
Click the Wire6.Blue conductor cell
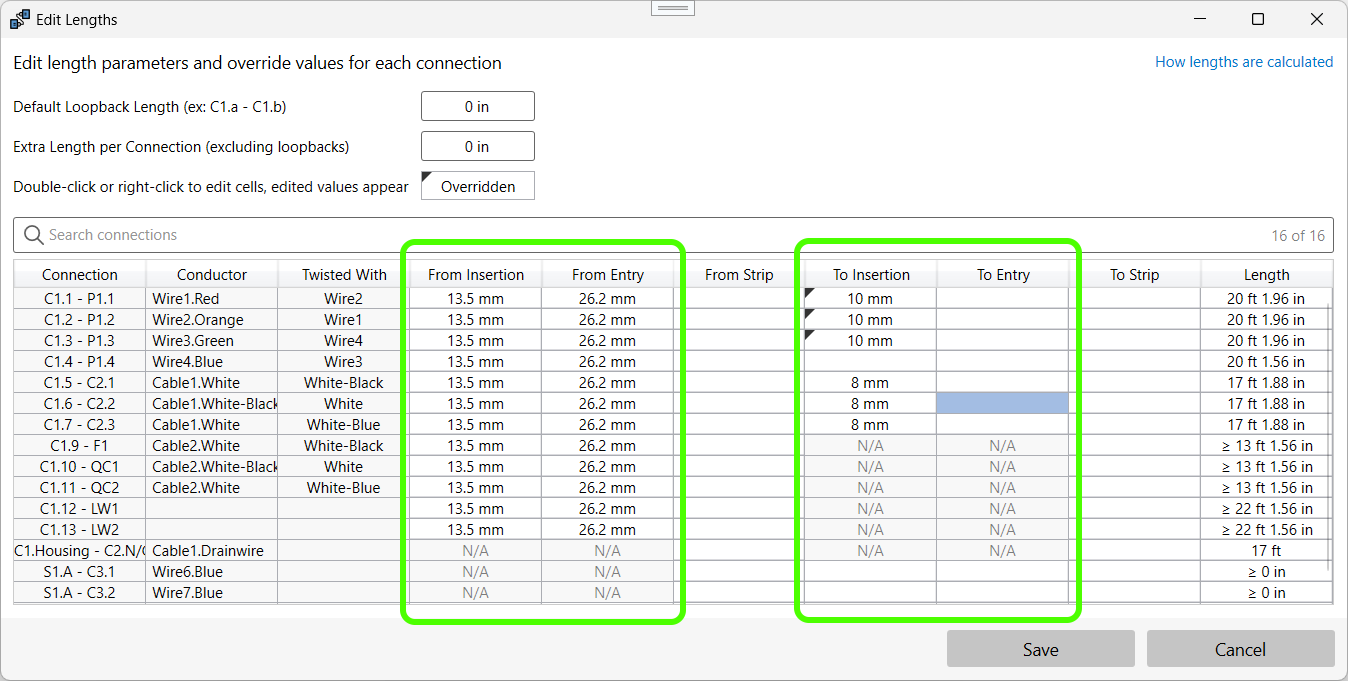212,571
